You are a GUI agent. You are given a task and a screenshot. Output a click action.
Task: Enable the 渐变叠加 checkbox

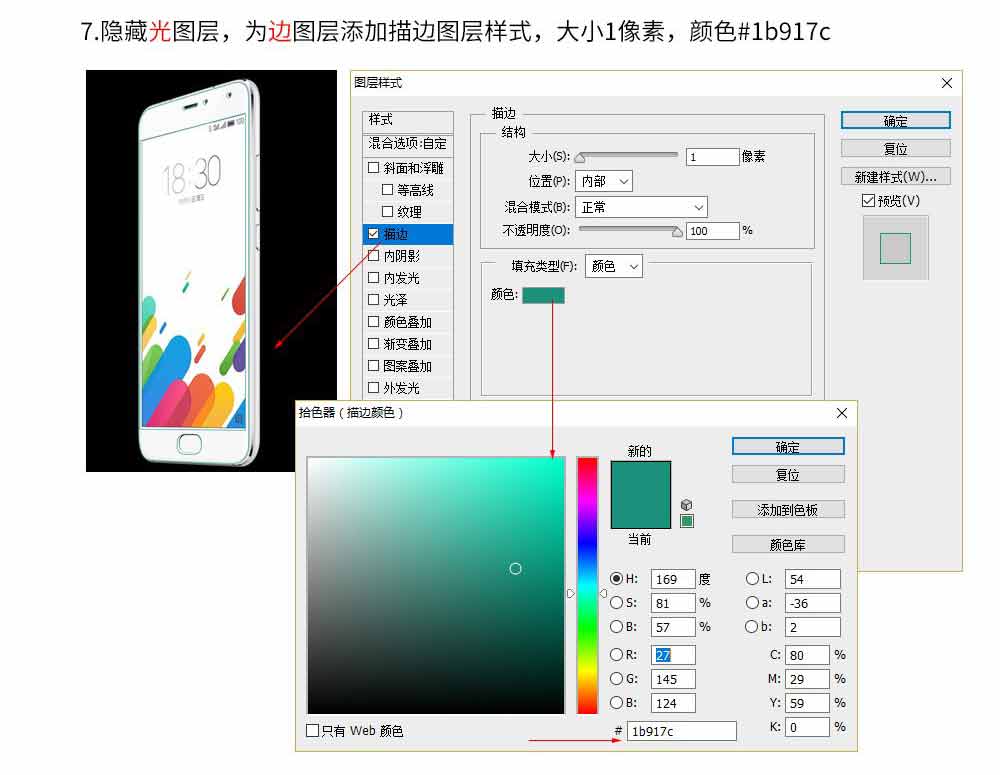click(374, 343)
